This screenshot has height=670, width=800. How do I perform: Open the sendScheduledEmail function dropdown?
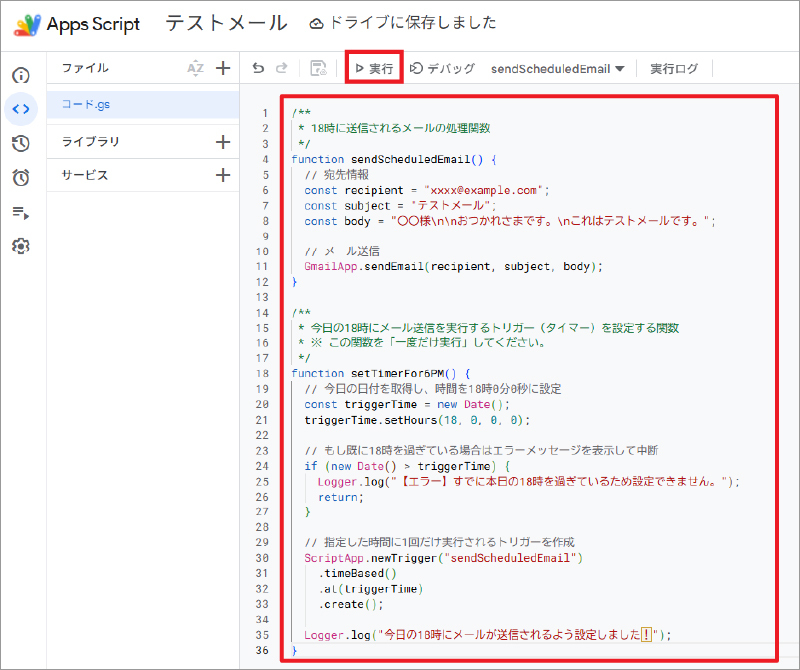[557, 69]
